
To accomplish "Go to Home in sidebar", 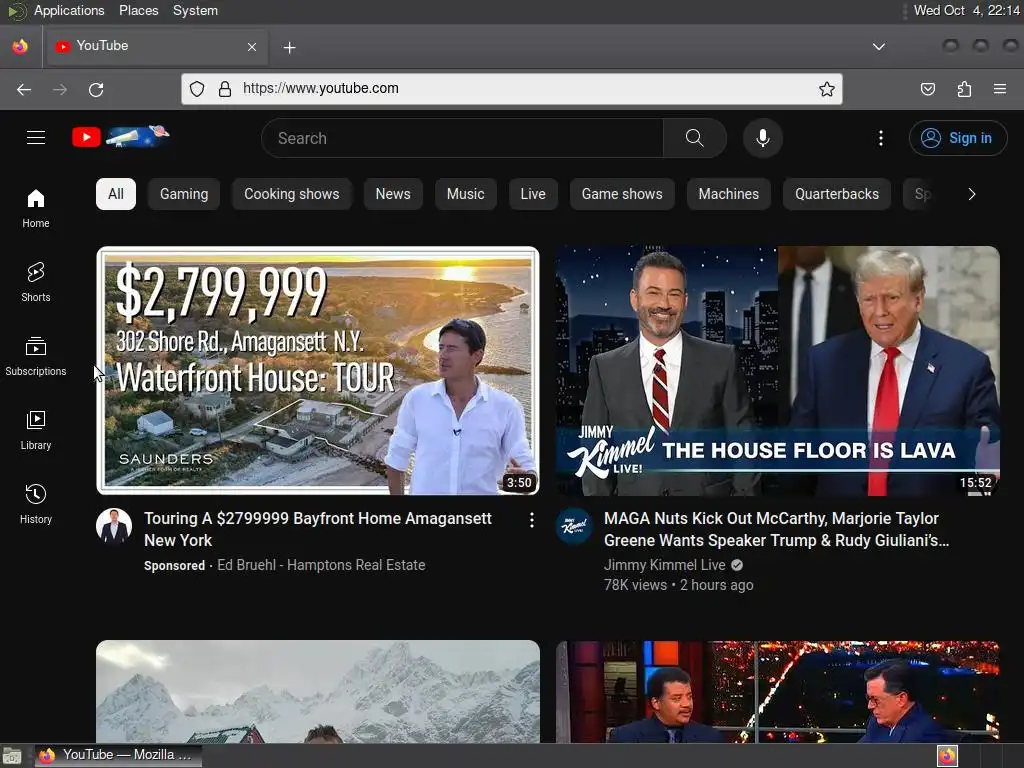I will click(36, 208).
